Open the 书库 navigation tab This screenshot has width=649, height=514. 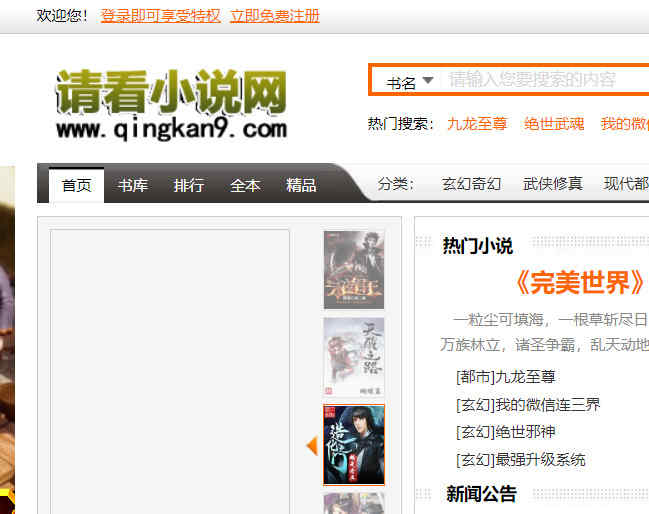pyautogui.click(x=133, y=185)
